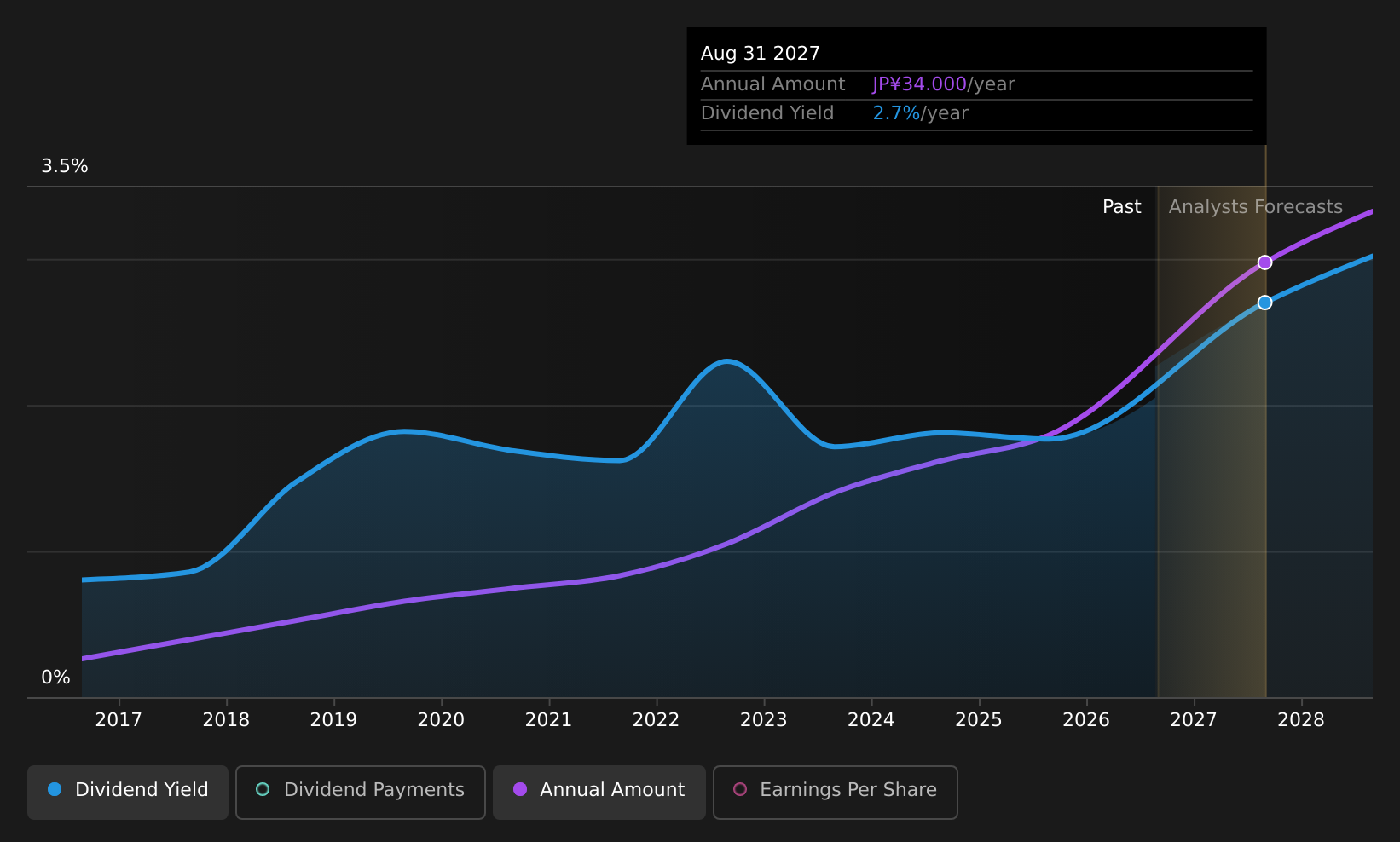Click the 3.5% y-axis label
1400x842 pixels.
[65, 166]
